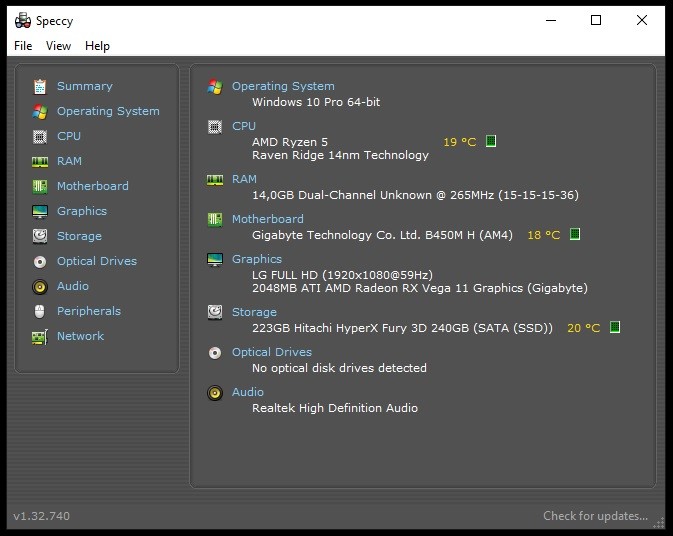Open the View menu

[x=58, y=46]
